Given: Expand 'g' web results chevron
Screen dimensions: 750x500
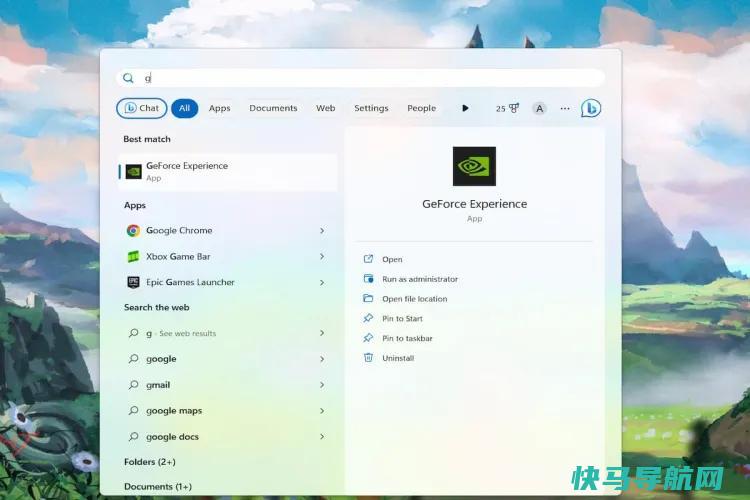Looking at the screenshot, I should click(322, 333).
